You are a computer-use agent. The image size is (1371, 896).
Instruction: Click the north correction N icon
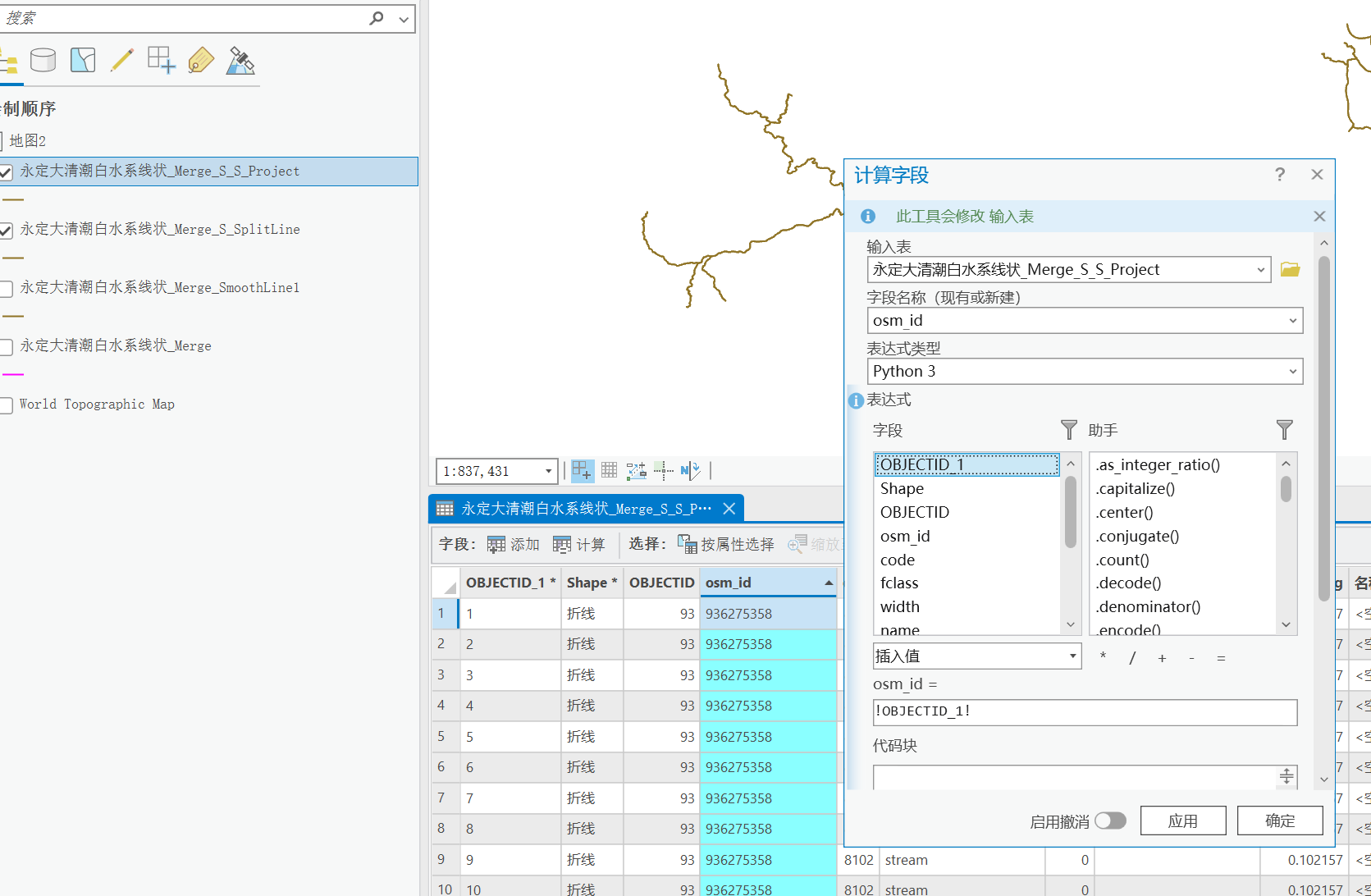tap(690, 470)
